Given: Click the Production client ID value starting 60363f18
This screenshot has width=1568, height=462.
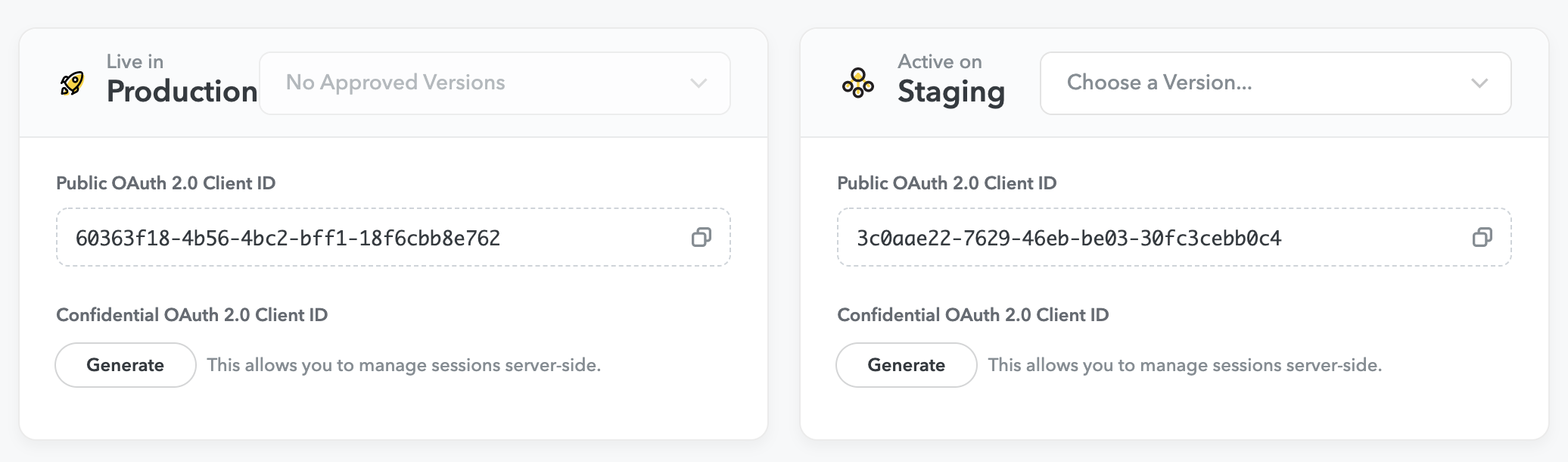Looking at the screenshot, I should point(288,239).
